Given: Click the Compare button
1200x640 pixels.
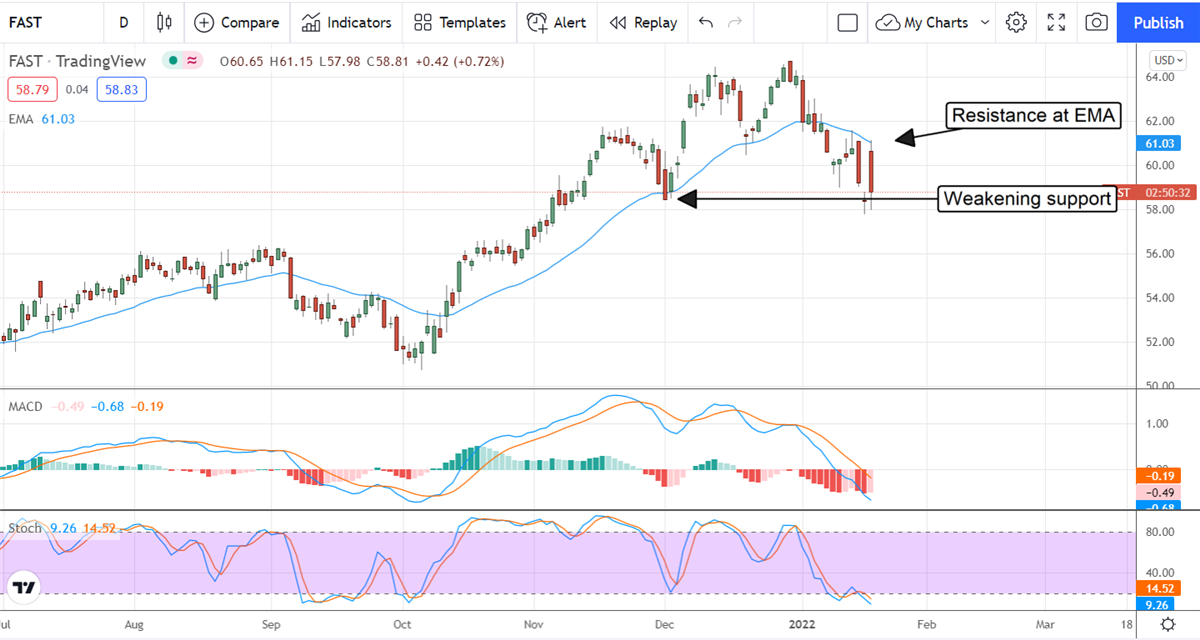Looking at the screenshot, I should (x=237, y=22).
